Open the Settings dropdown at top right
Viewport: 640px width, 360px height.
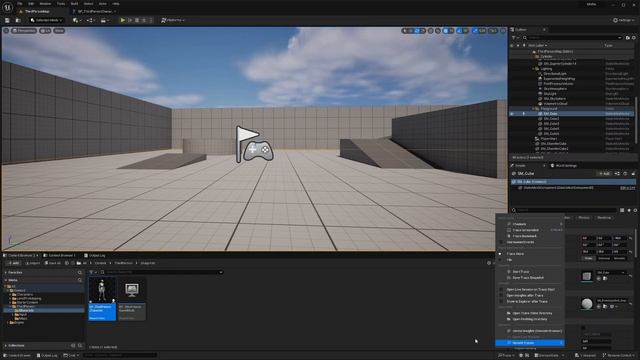(624, 20)
